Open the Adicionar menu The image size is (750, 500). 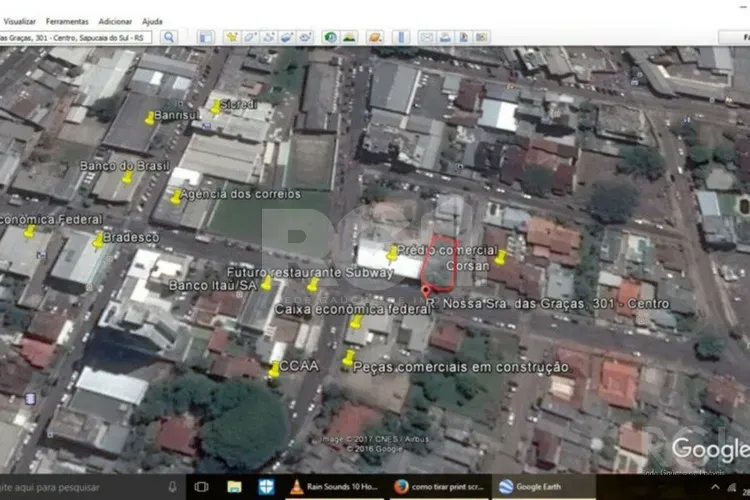pyautogui.click(x=115, y=21)
